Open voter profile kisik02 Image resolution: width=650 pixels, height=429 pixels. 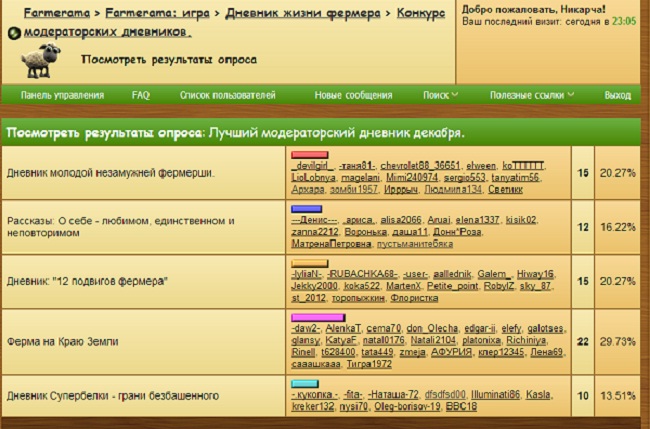pos(521,220)
